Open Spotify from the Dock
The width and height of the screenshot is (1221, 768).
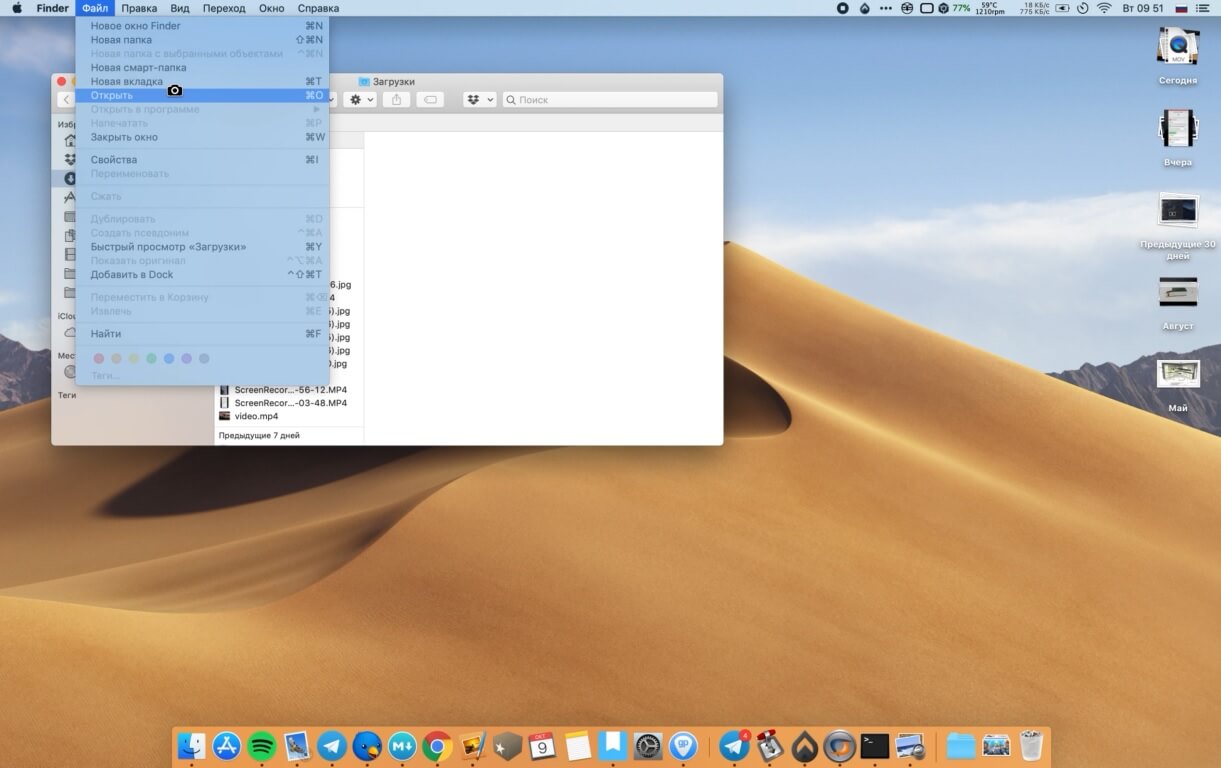[x=262, y=746]
